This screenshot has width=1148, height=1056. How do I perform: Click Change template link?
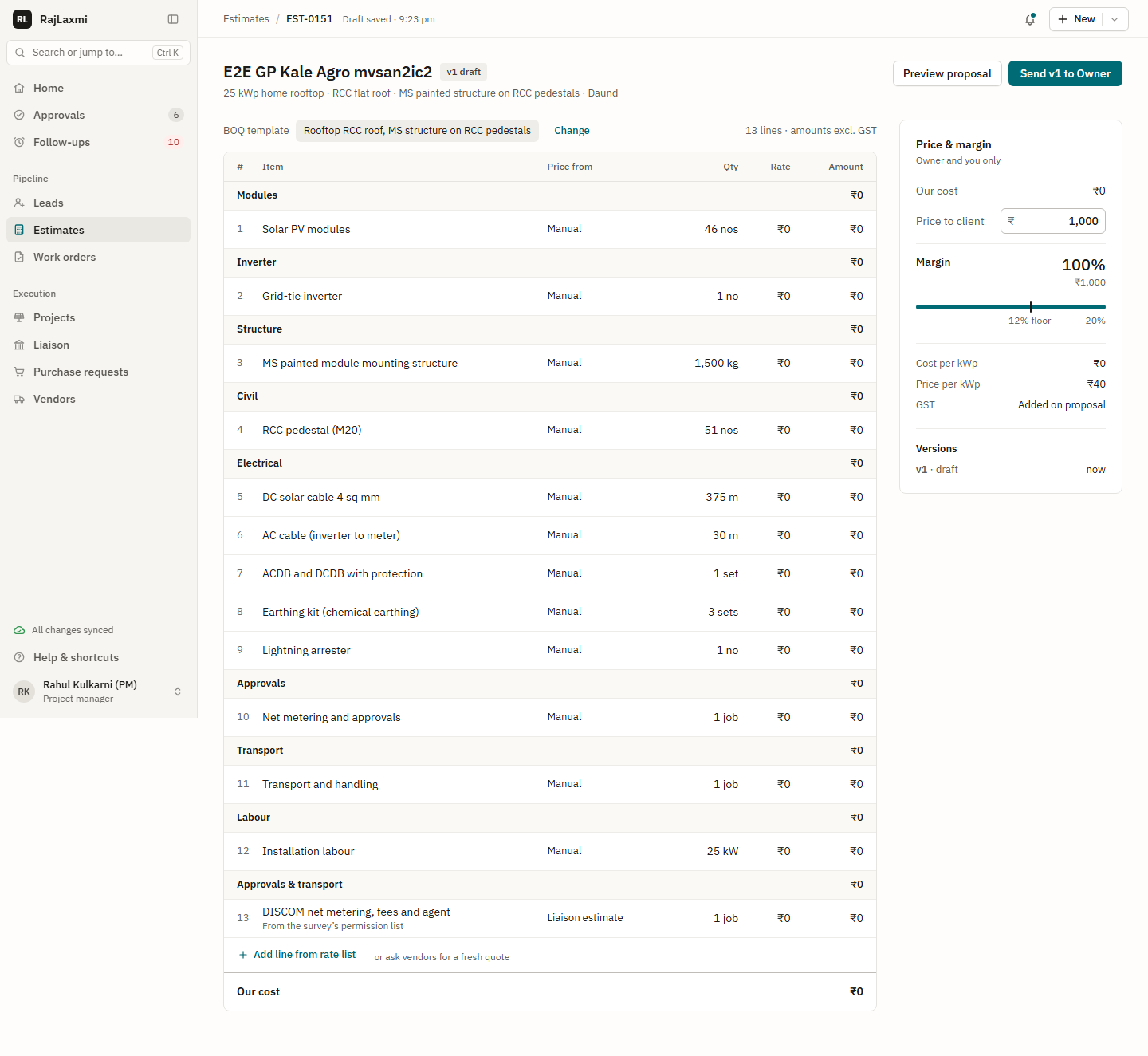click(572, 131)
